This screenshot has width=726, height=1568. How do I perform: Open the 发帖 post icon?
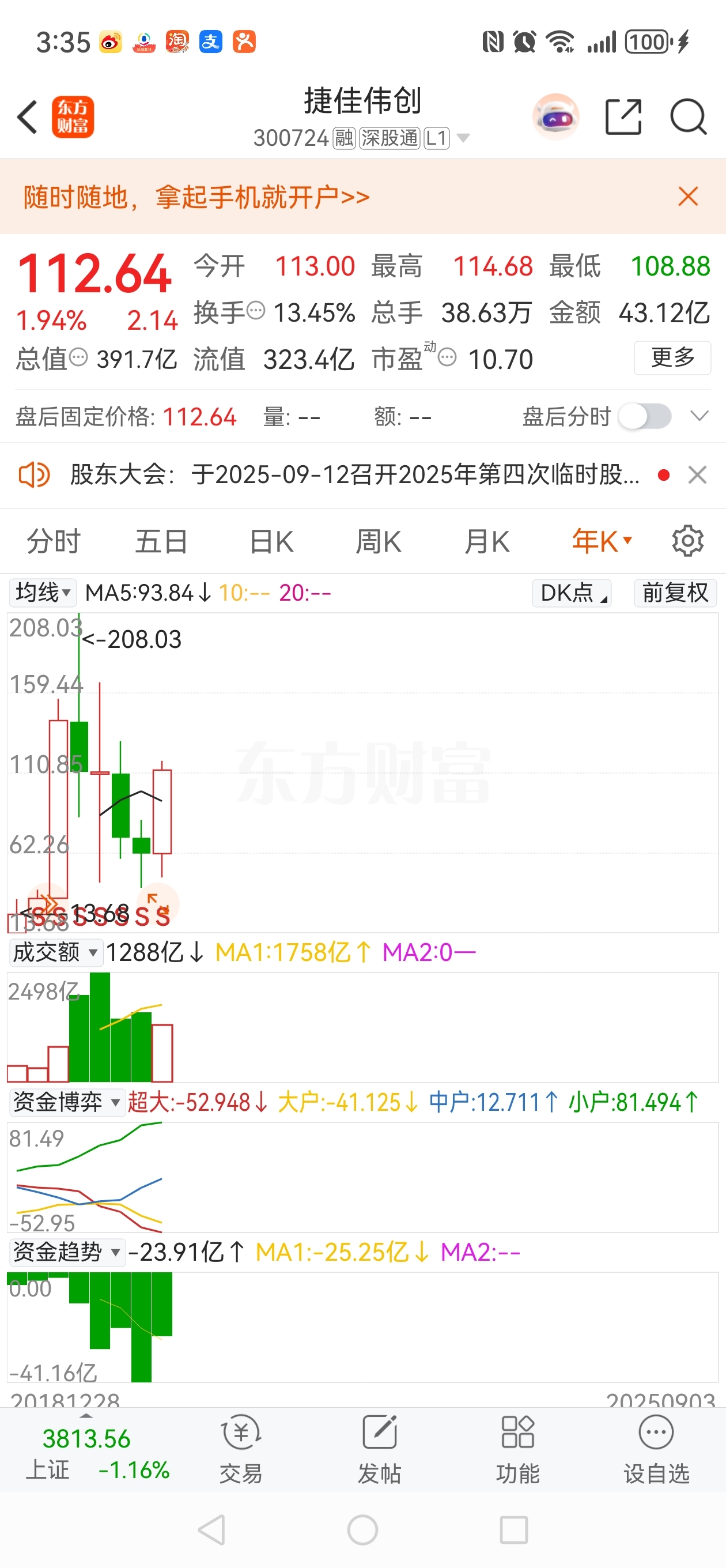point(379,1450)
